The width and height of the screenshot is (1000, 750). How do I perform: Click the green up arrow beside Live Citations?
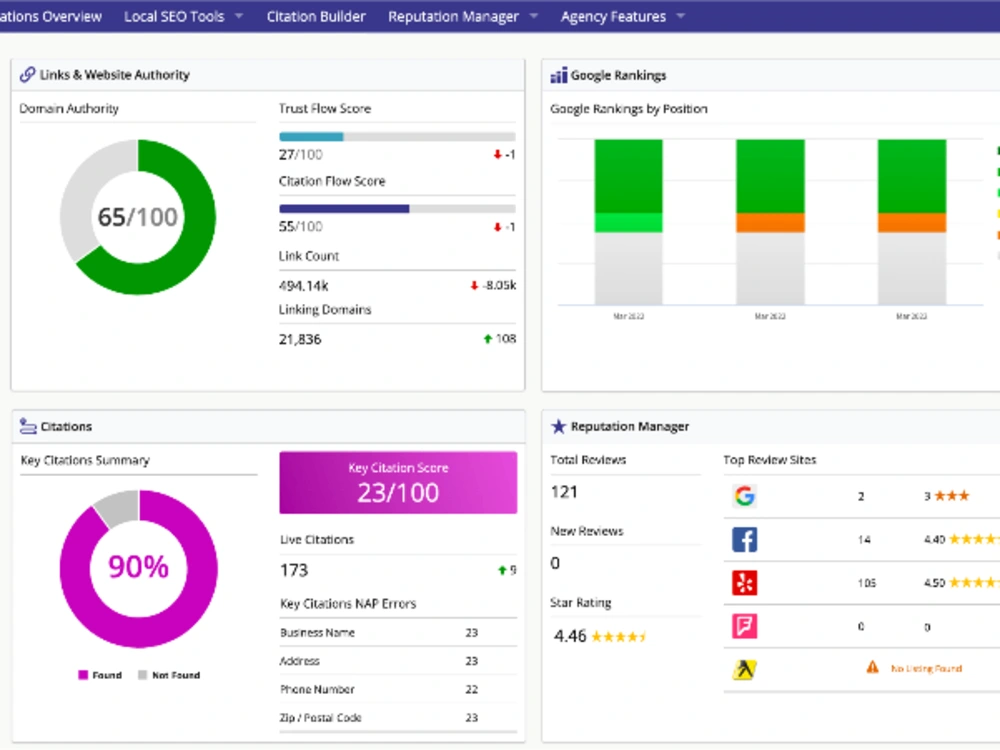(502, 570)
